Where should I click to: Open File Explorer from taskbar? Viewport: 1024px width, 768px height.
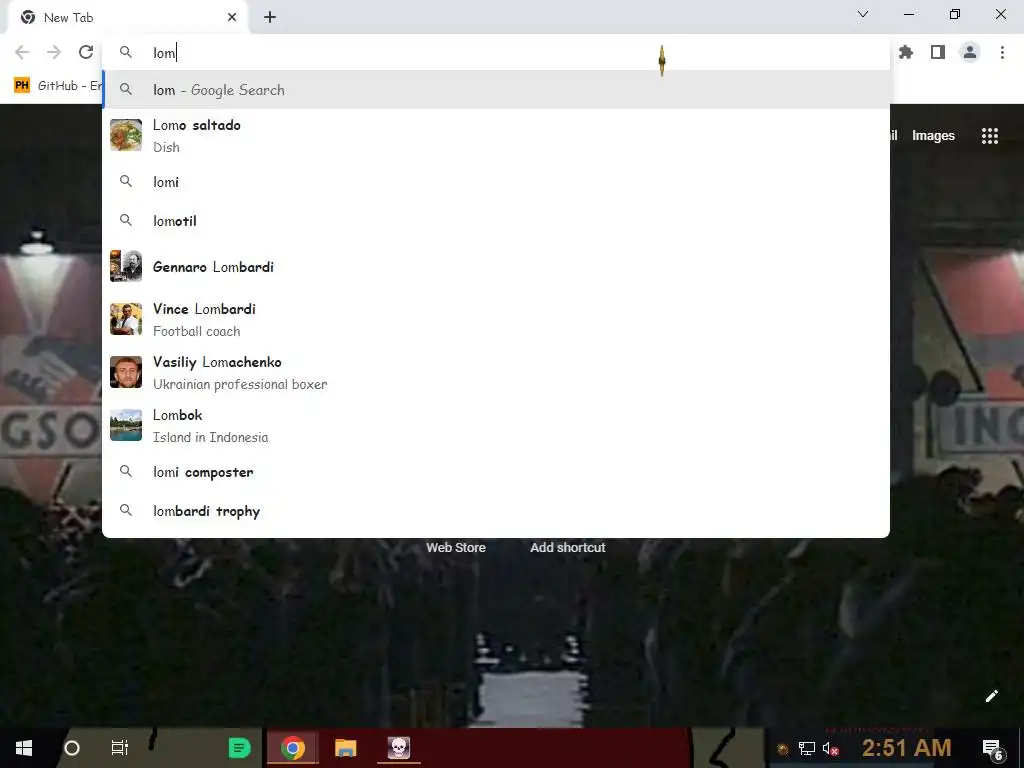[x=345, y=748]
